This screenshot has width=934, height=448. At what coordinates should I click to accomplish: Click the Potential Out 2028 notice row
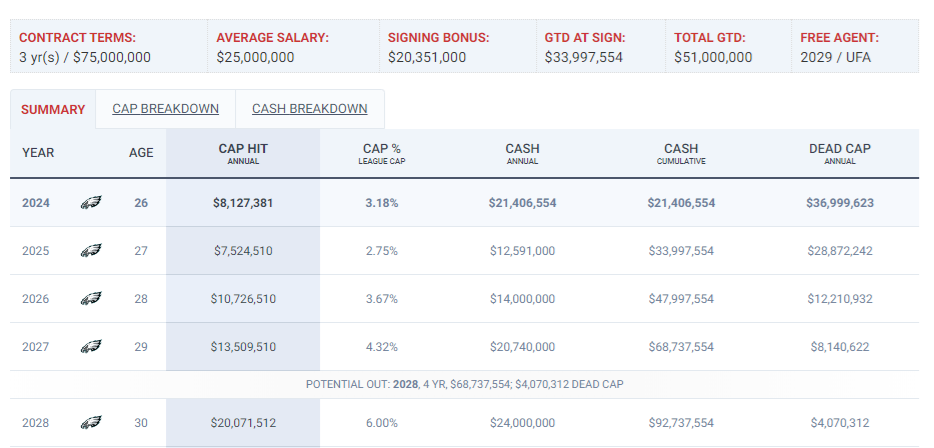(x=464, y=384)
